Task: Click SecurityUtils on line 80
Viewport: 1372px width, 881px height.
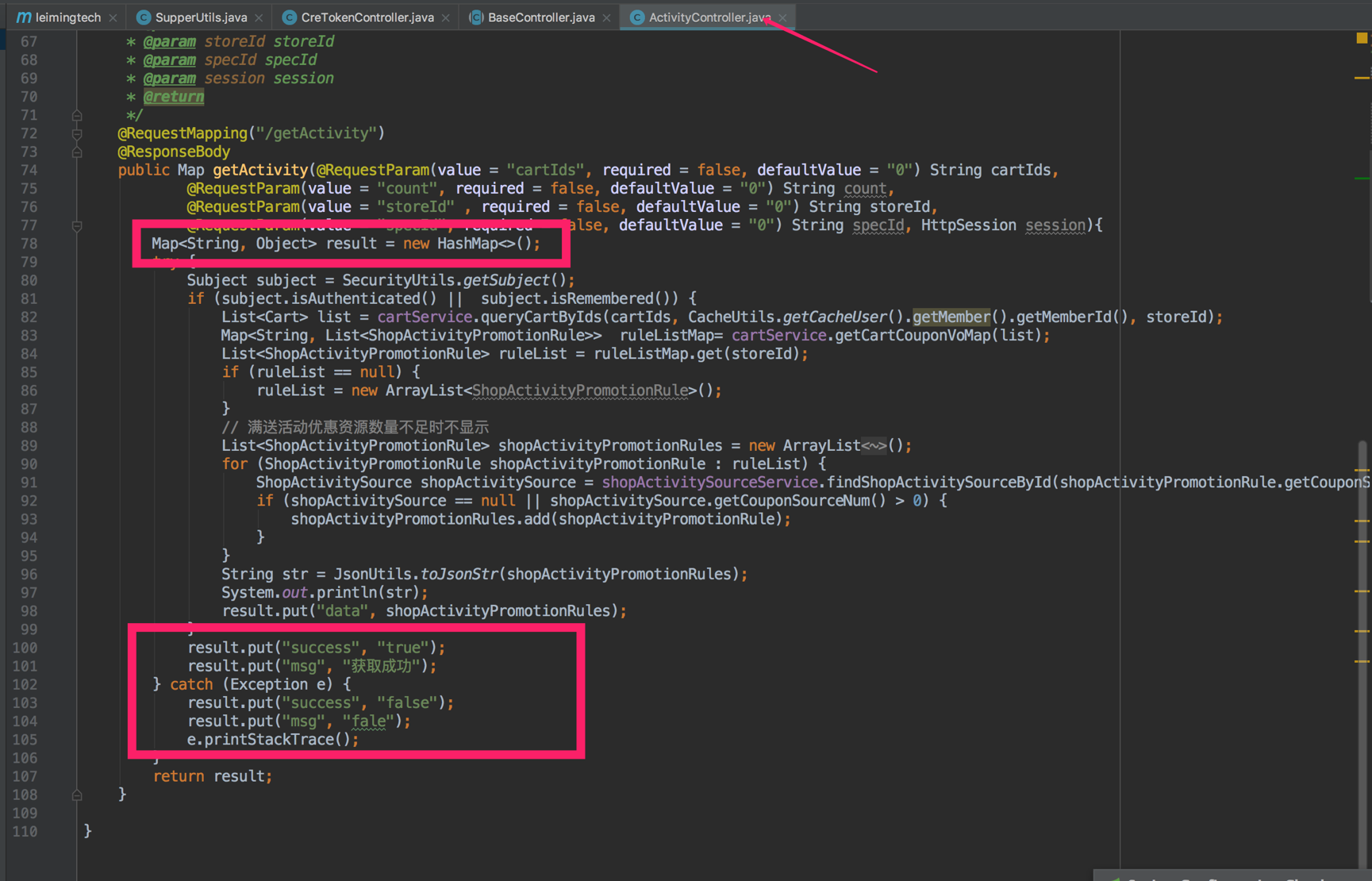Action: (x=398, y=280)
